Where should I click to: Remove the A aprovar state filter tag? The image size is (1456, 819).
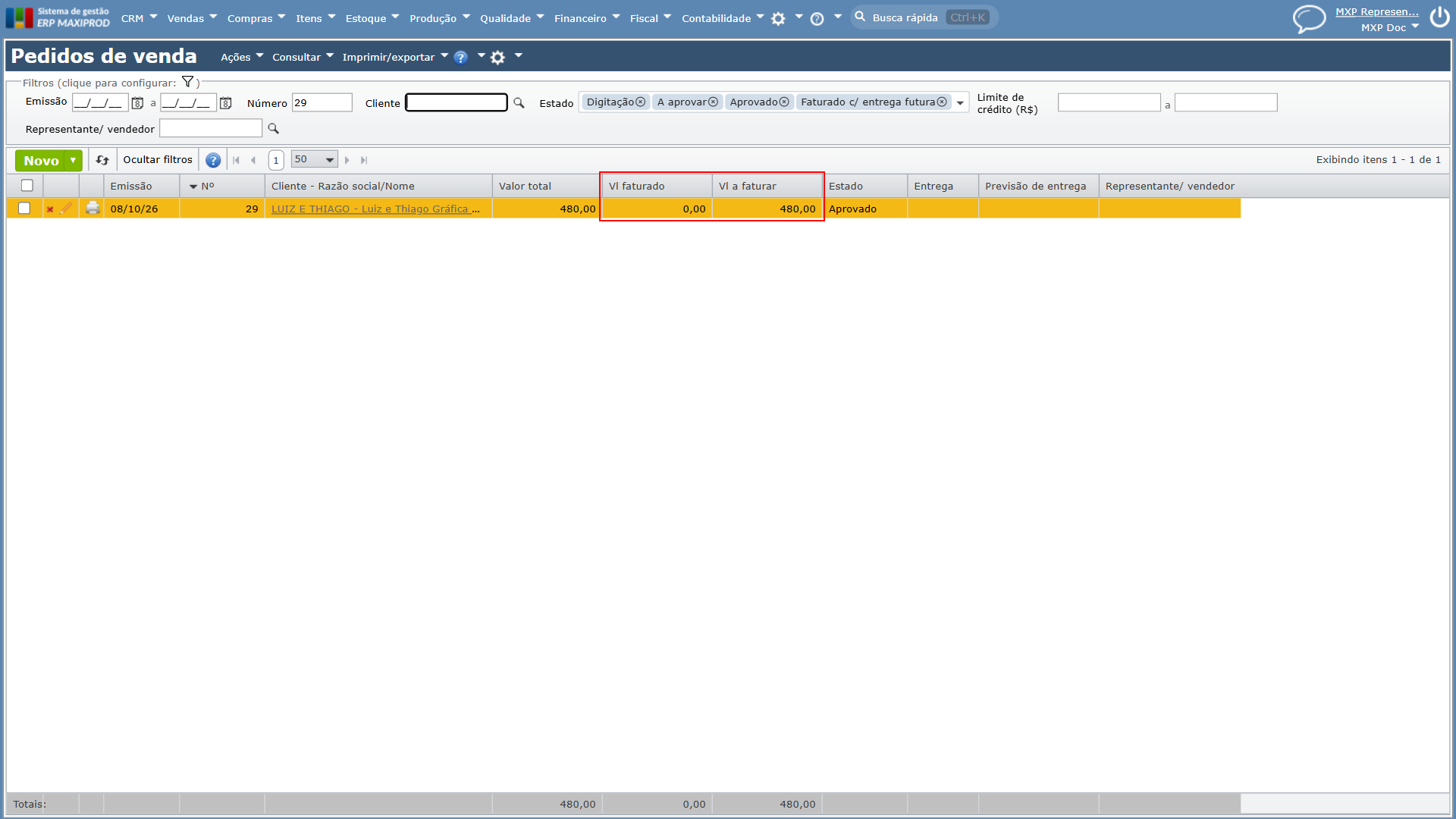713,102
